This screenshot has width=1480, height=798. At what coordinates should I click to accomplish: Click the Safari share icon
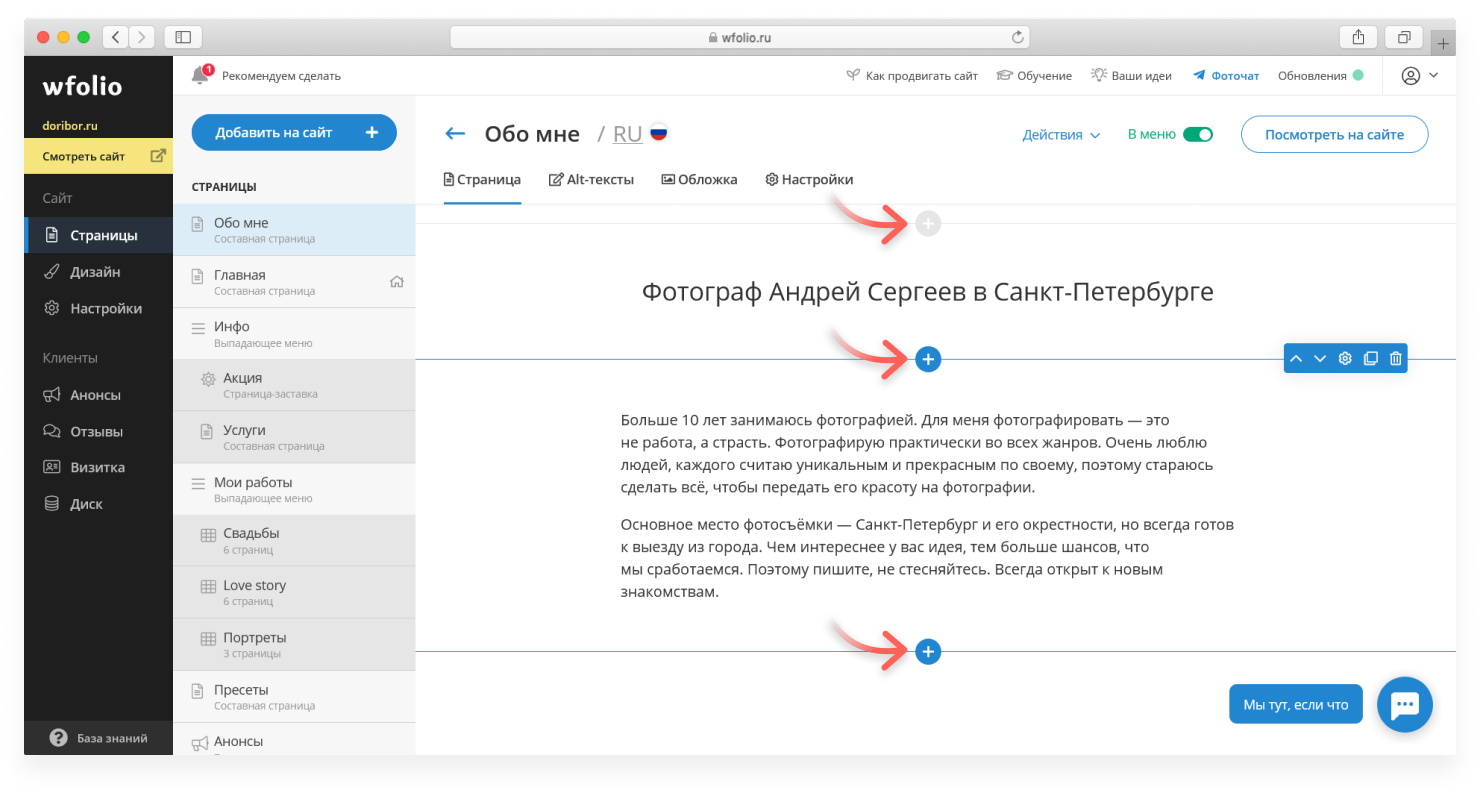point(1358,37)
